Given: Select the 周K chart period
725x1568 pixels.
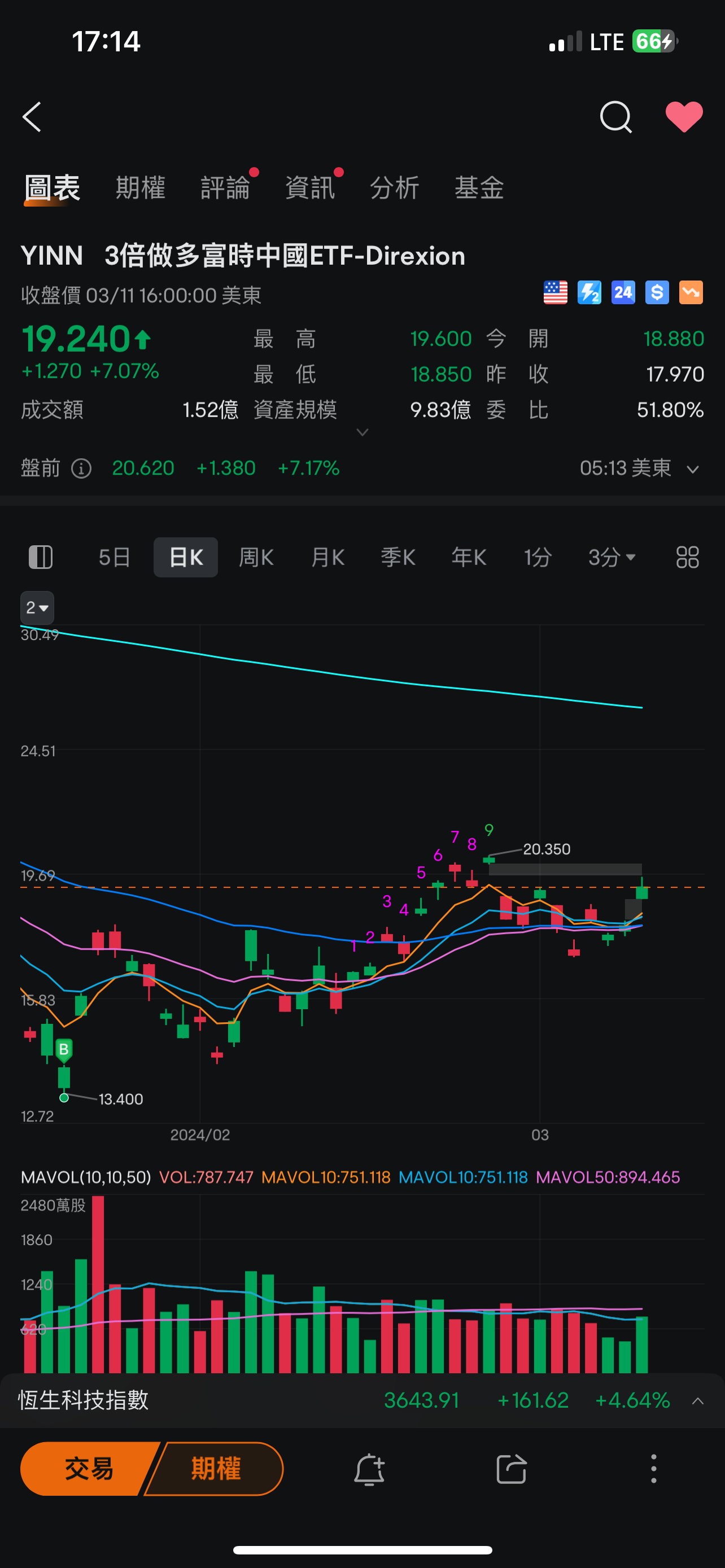Looking at the screenshot, I should pos(256,557).
